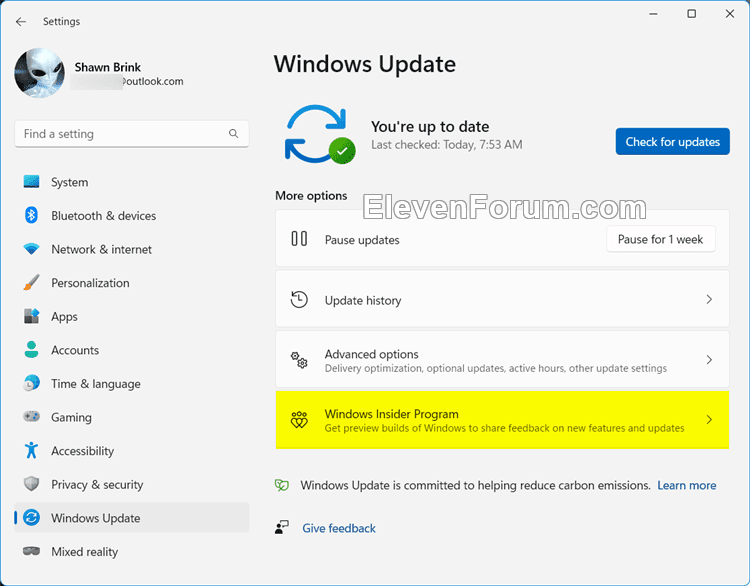Click the back arrow in Settings header
The width and height of the screenshot is (750, 586).
click(x=21, y=22)
